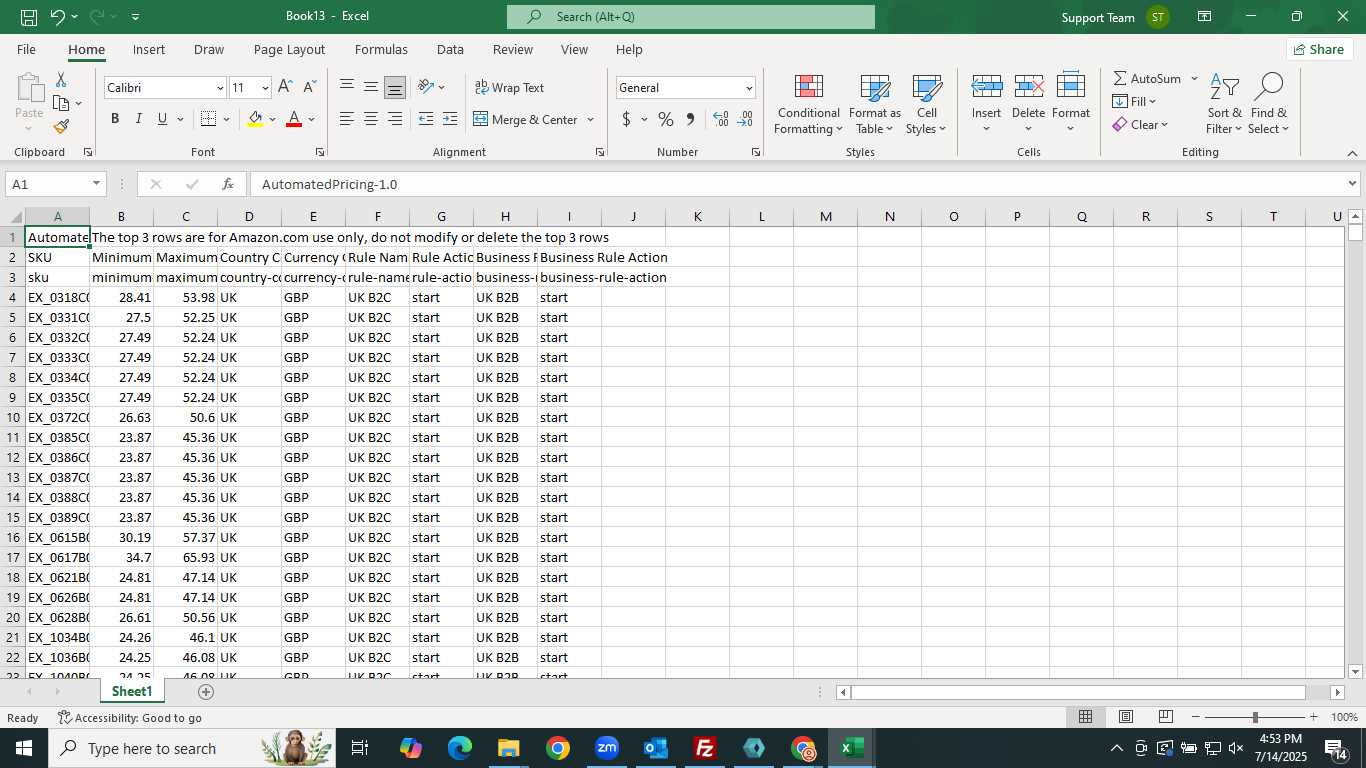Switch to Insert tab

[x=149, y=49]
